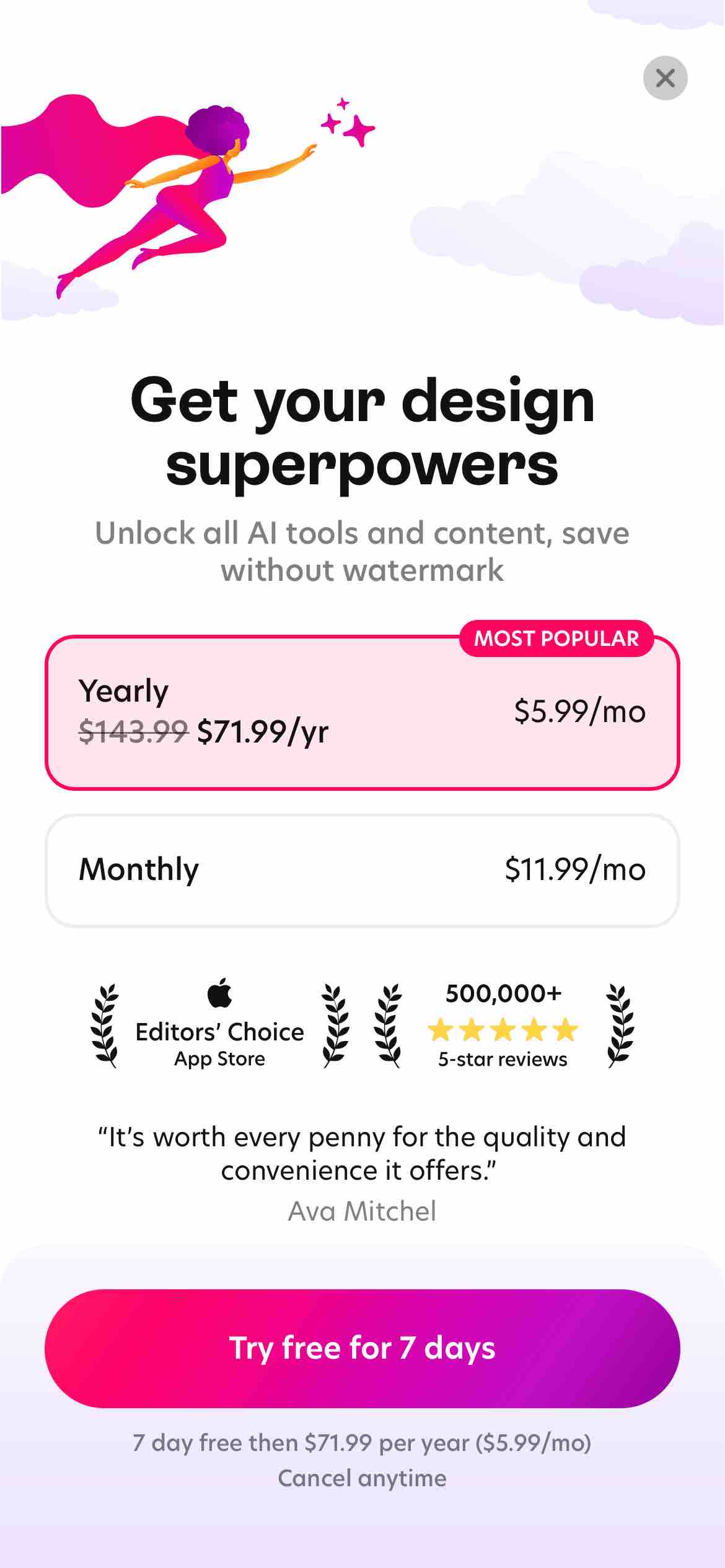Screen dimensions: 725x1568
Task: Click the 500,000+ reviews count
Action: pyautogui.click(x=503, y=994)
